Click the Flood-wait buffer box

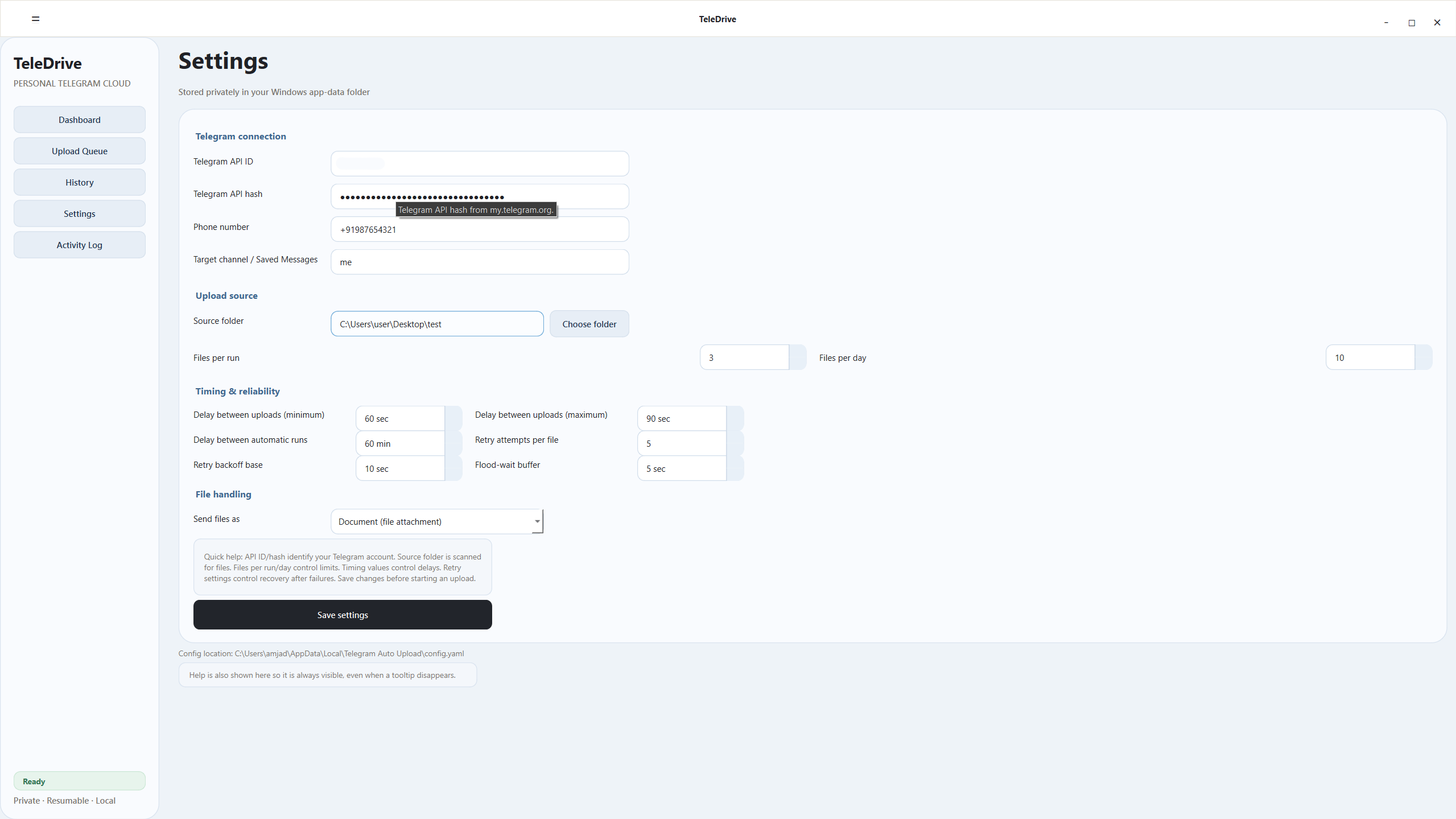(x=682, y=468)
